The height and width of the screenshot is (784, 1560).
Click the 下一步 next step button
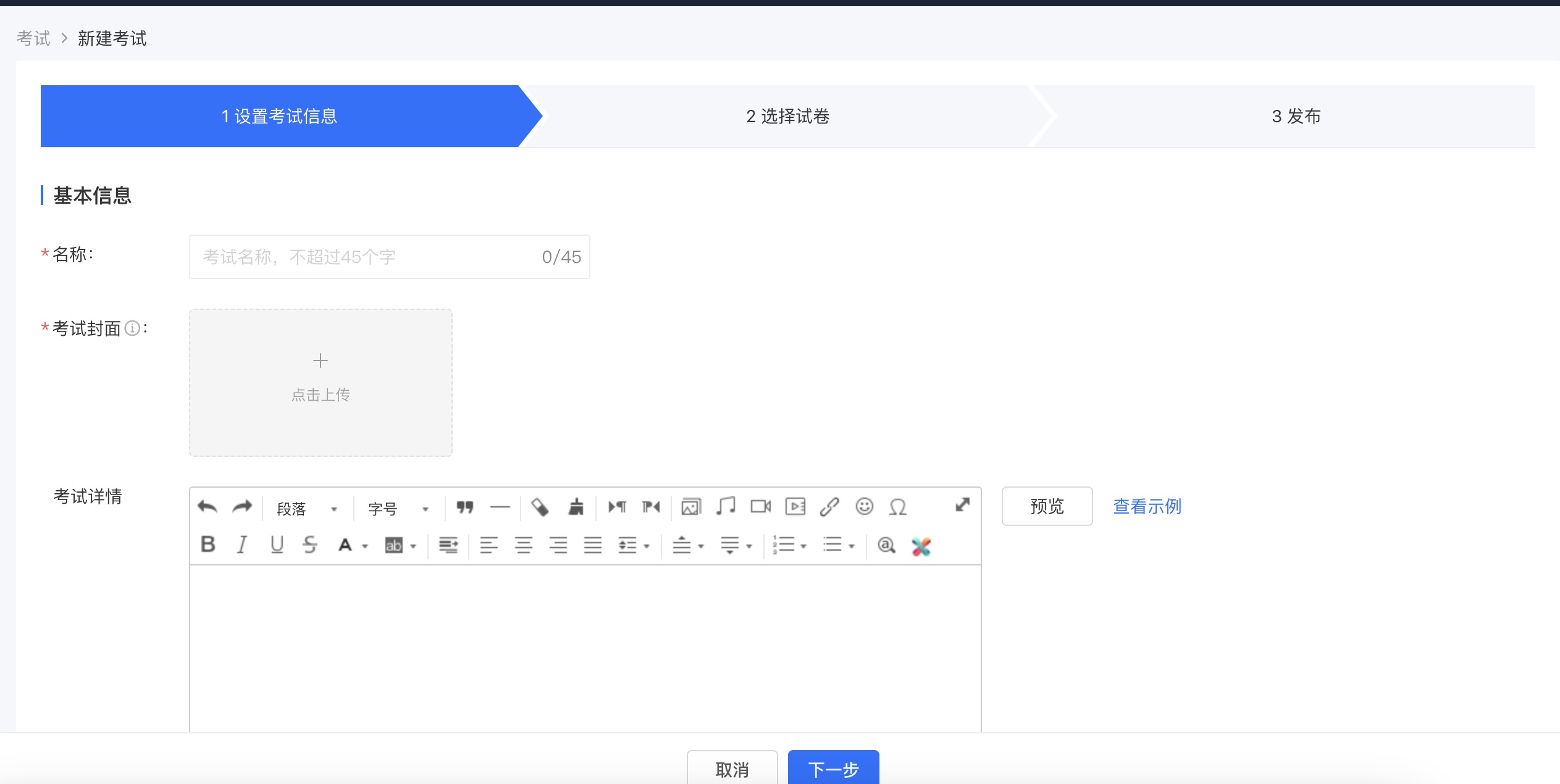833,769
